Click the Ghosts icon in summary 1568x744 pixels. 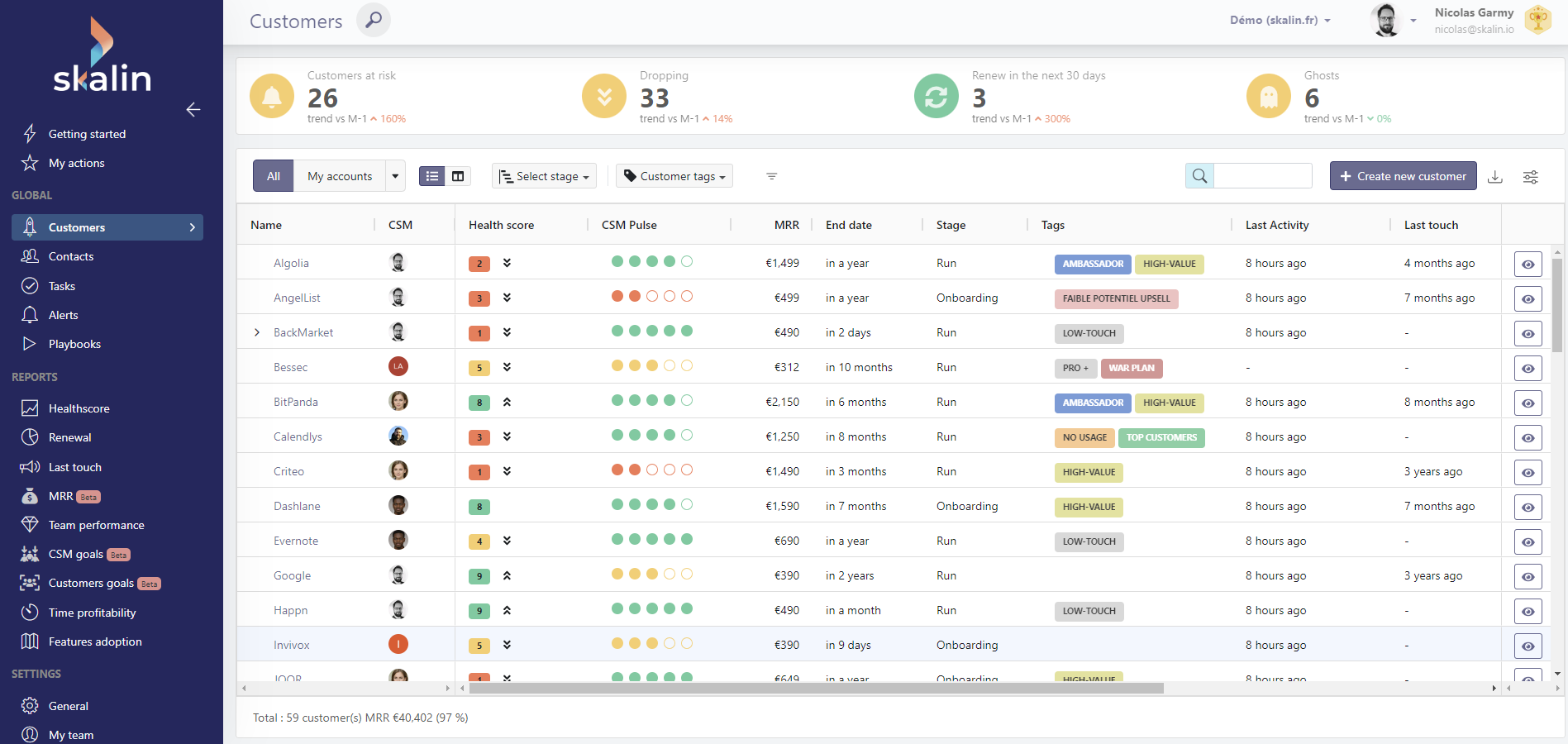[1268, 97]
